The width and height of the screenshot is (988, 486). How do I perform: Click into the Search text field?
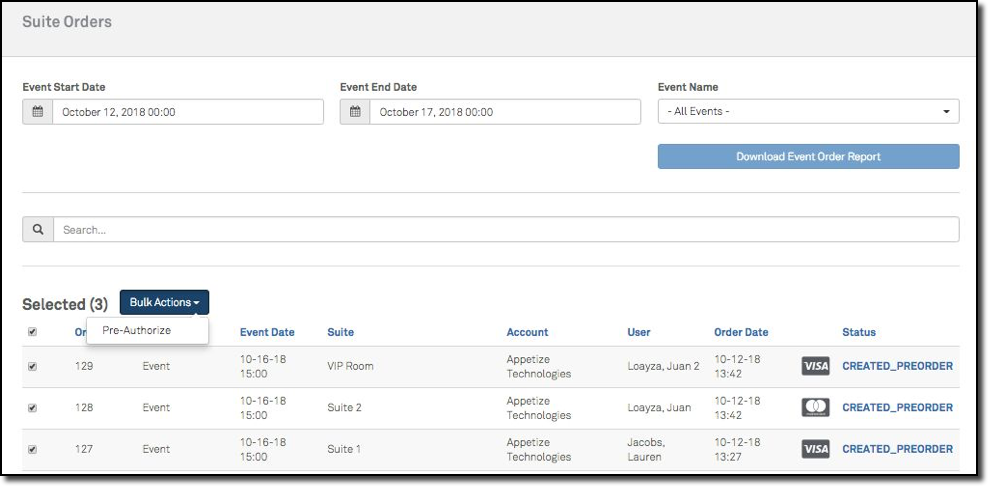pyautogui.click(x=505, y=230)
